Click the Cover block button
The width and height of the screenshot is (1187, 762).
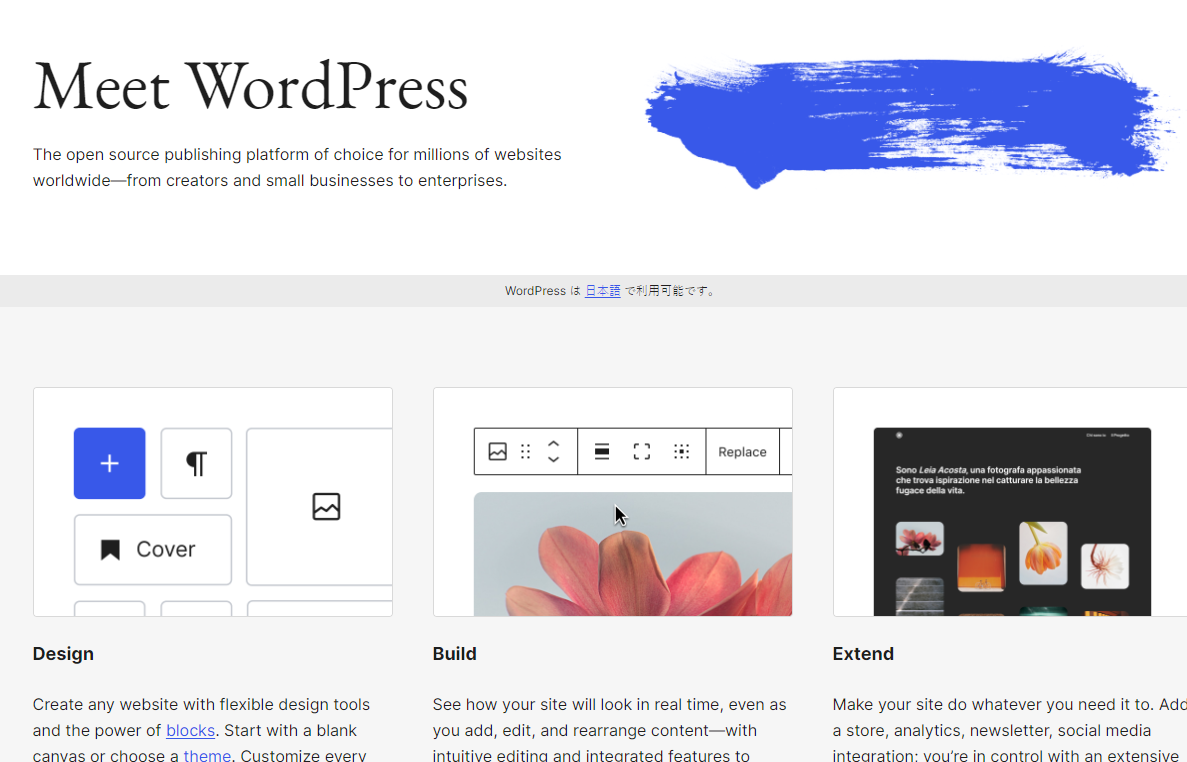coord(153,549)
